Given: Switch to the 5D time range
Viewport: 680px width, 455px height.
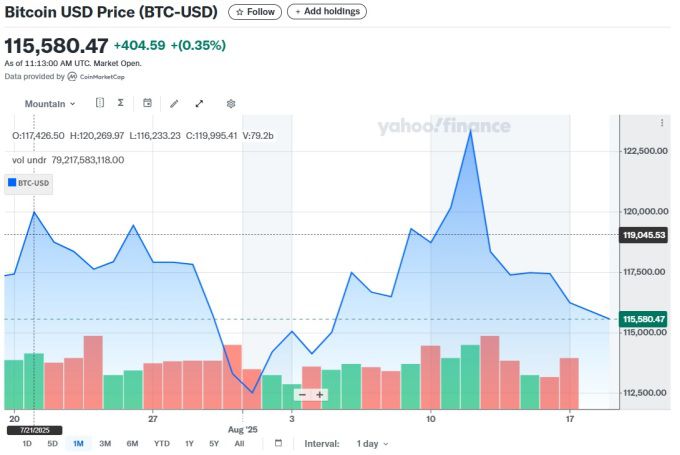Looking at the screenshot, I should point(52,443).
